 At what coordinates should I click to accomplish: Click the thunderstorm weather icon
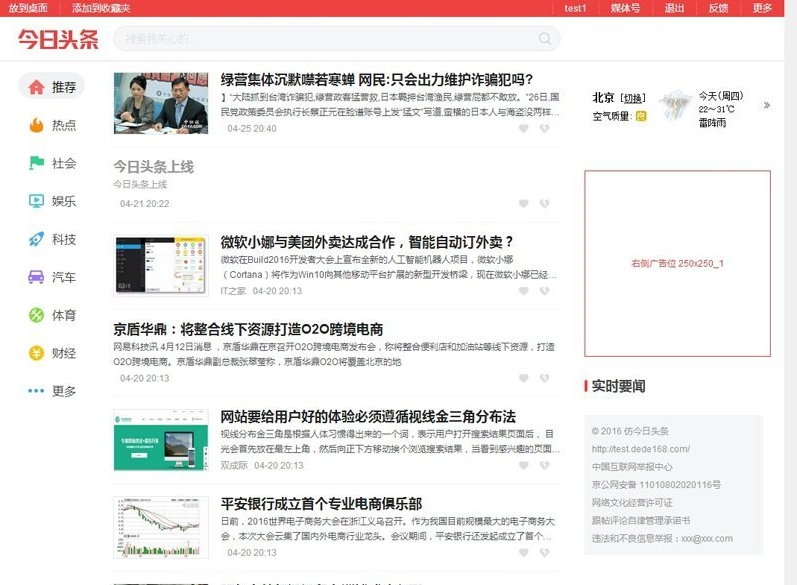675,106
